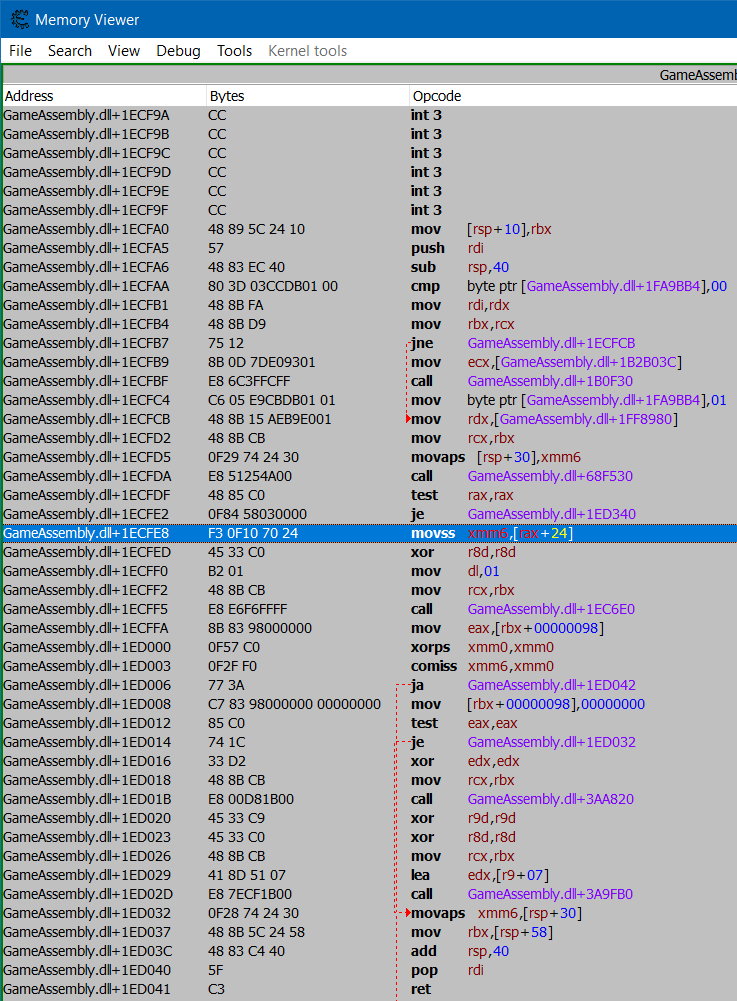Click bytes 48 89 5C 24 10
Viewport: 737px width, 1001px height.
pos(256,229)
